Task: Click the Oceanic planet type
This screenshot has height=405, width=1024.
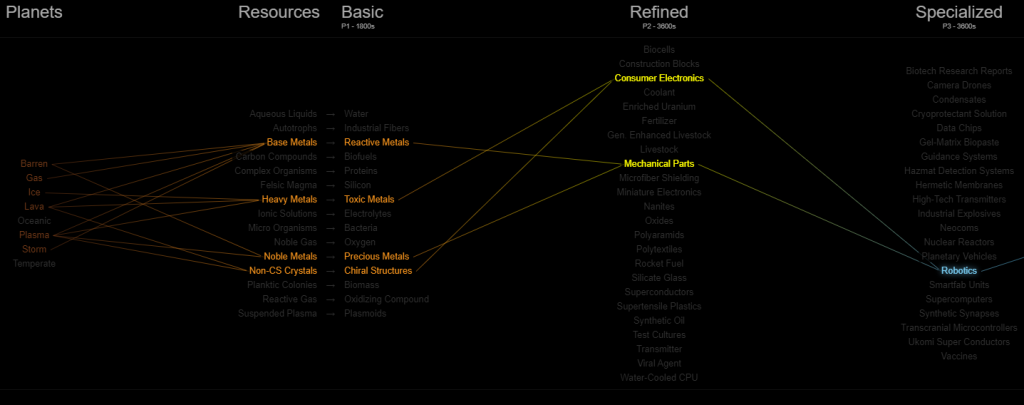Action: coord(34,221)
